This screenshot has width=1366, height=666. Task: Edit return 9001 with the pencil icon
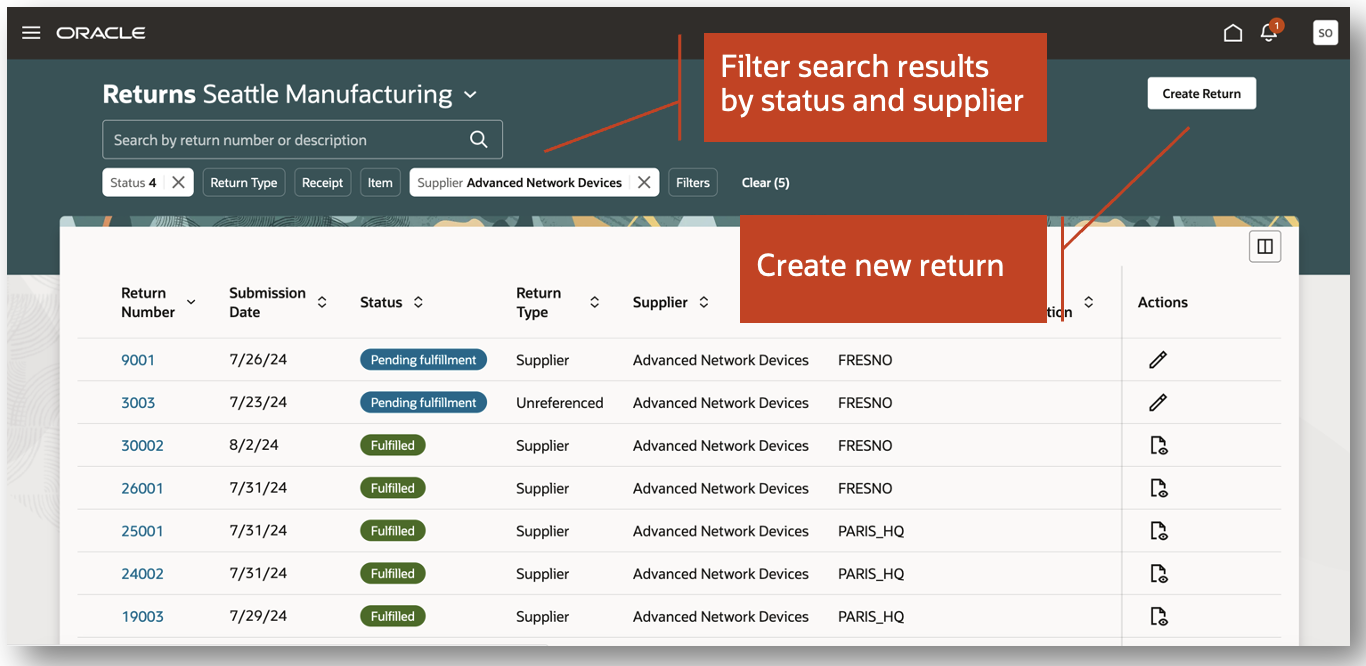click(1158, 360)
